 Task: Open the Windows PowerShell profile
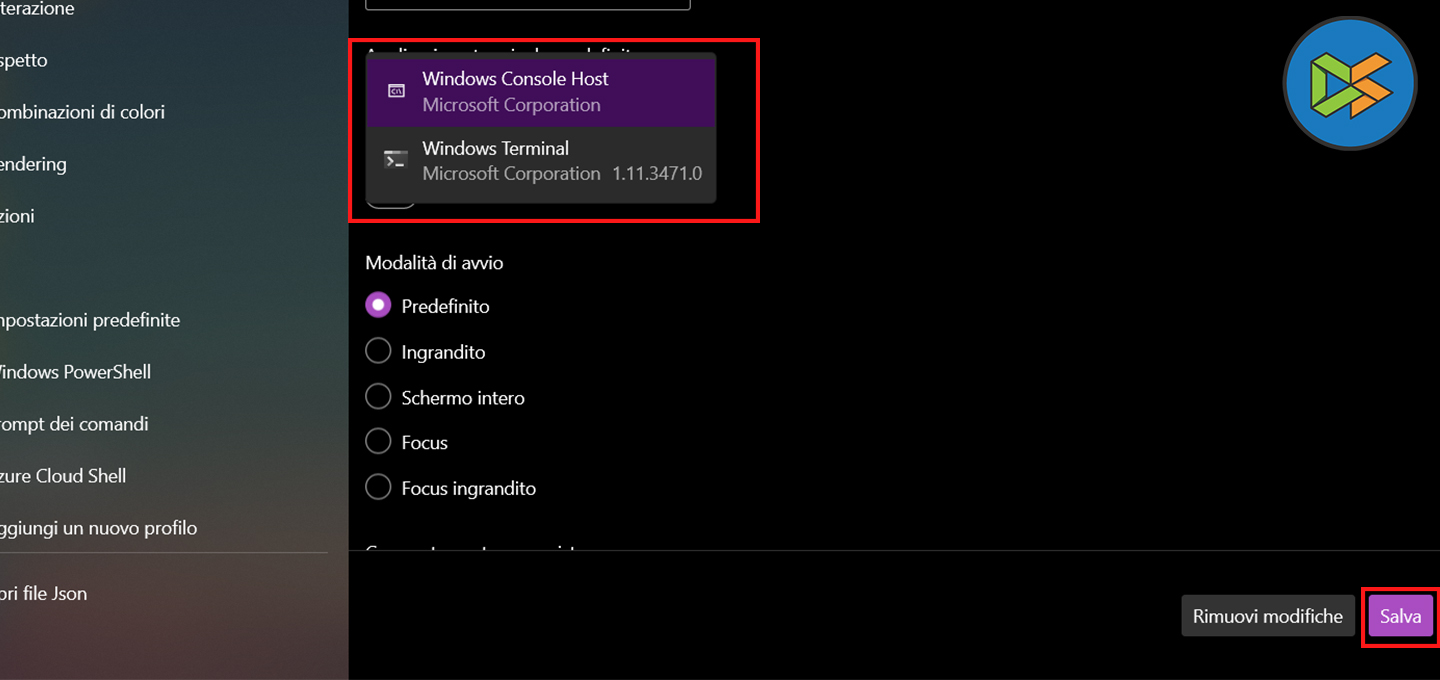[x=75, y=372]
